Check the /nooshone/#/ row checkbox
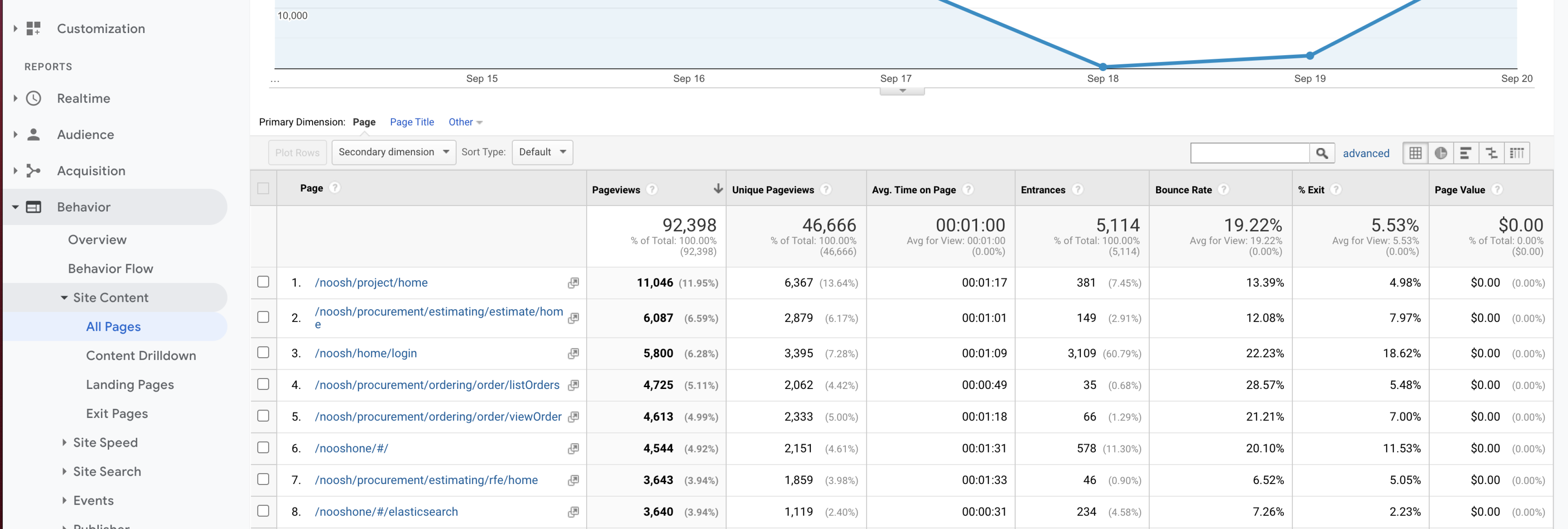The height and width of the screenshot is (529, 1568). coord(263,447)
